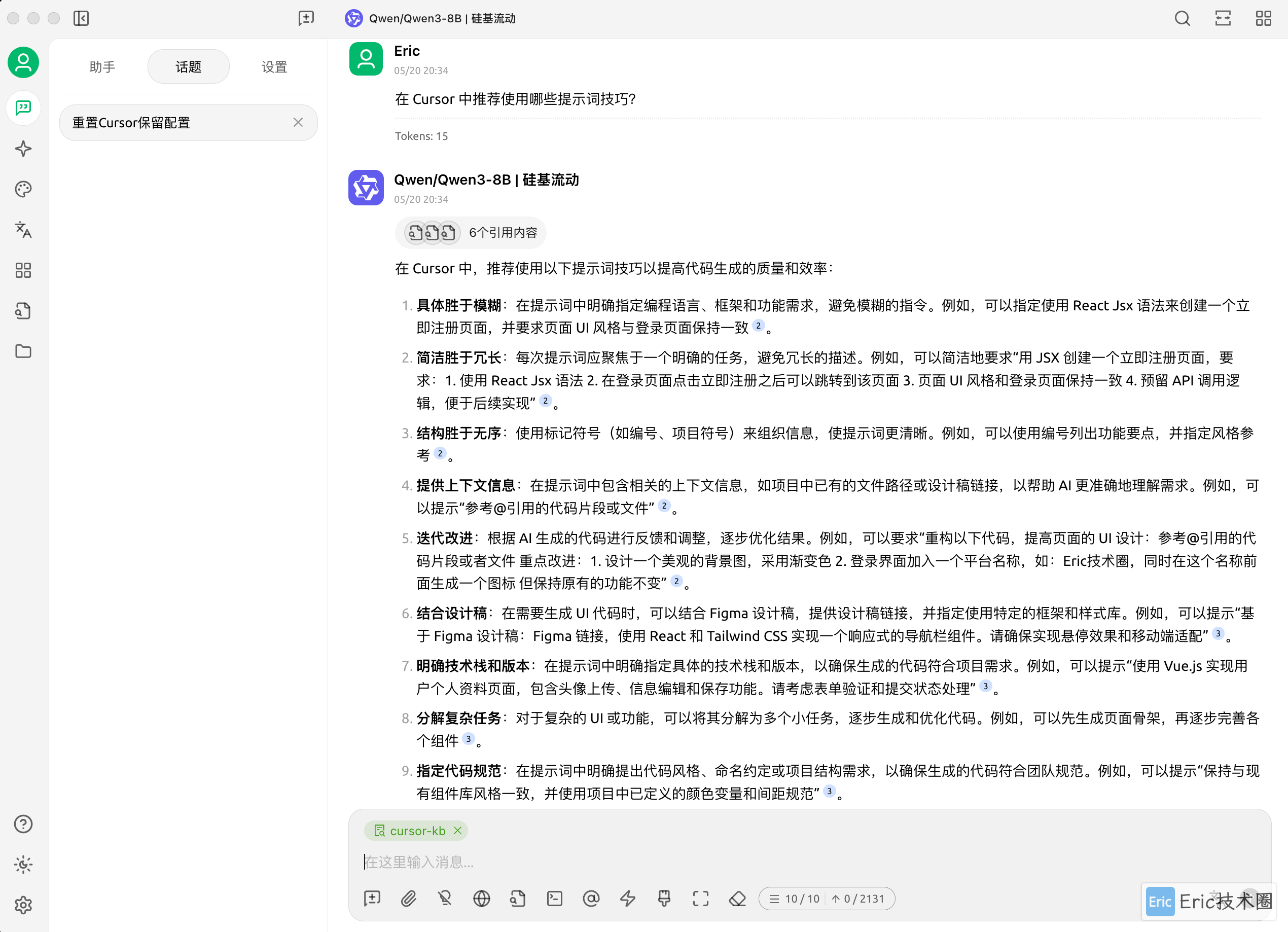Remove topic 重置Cursor保留配置 with its X
Screen dimensions: 1288x932
click(x=298, y=123)
